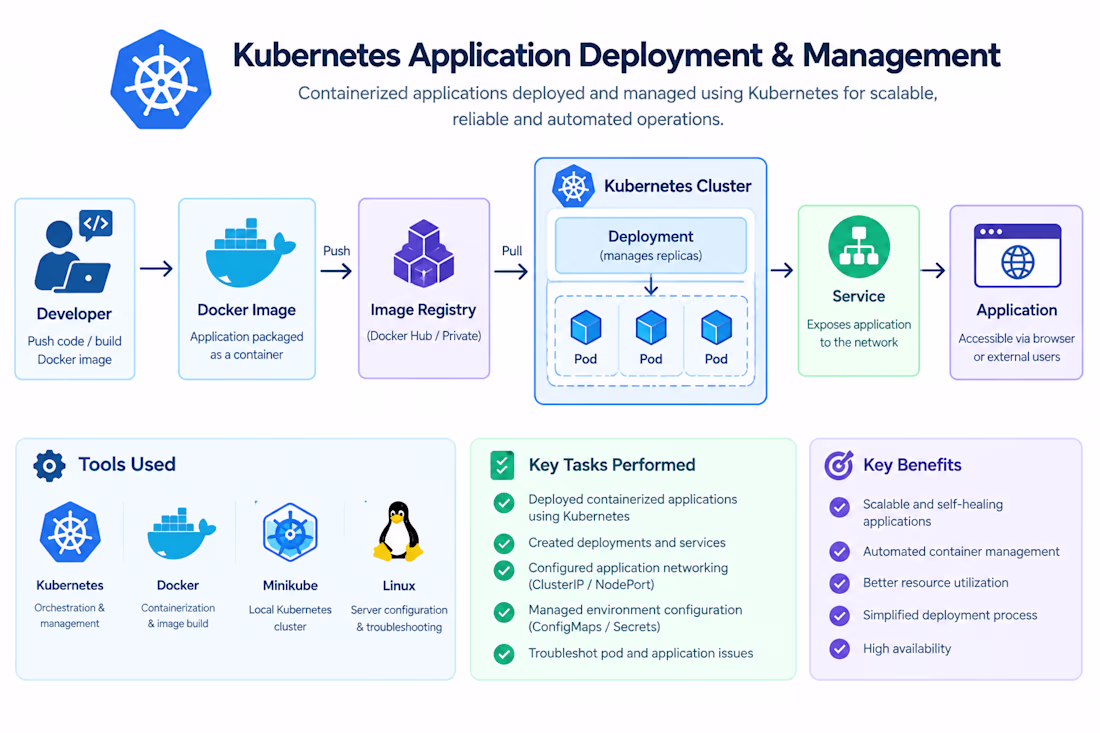Click the Application card heading
Viewport: 1100px width, 733px height.
pos(1017,310)
